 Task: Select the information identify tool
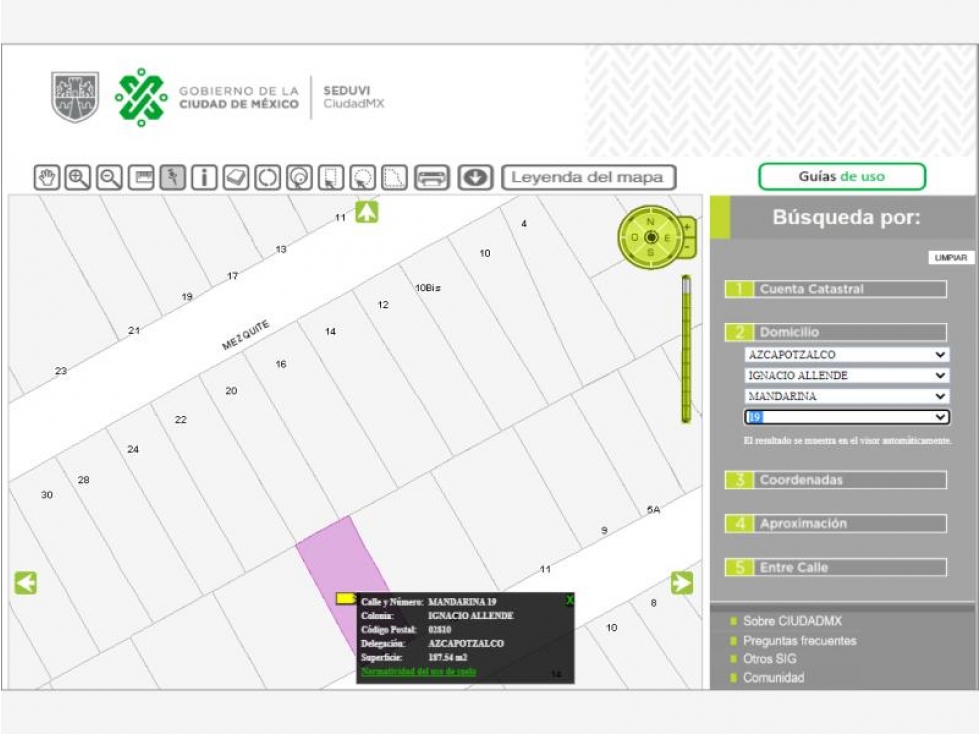click(204, 177)
